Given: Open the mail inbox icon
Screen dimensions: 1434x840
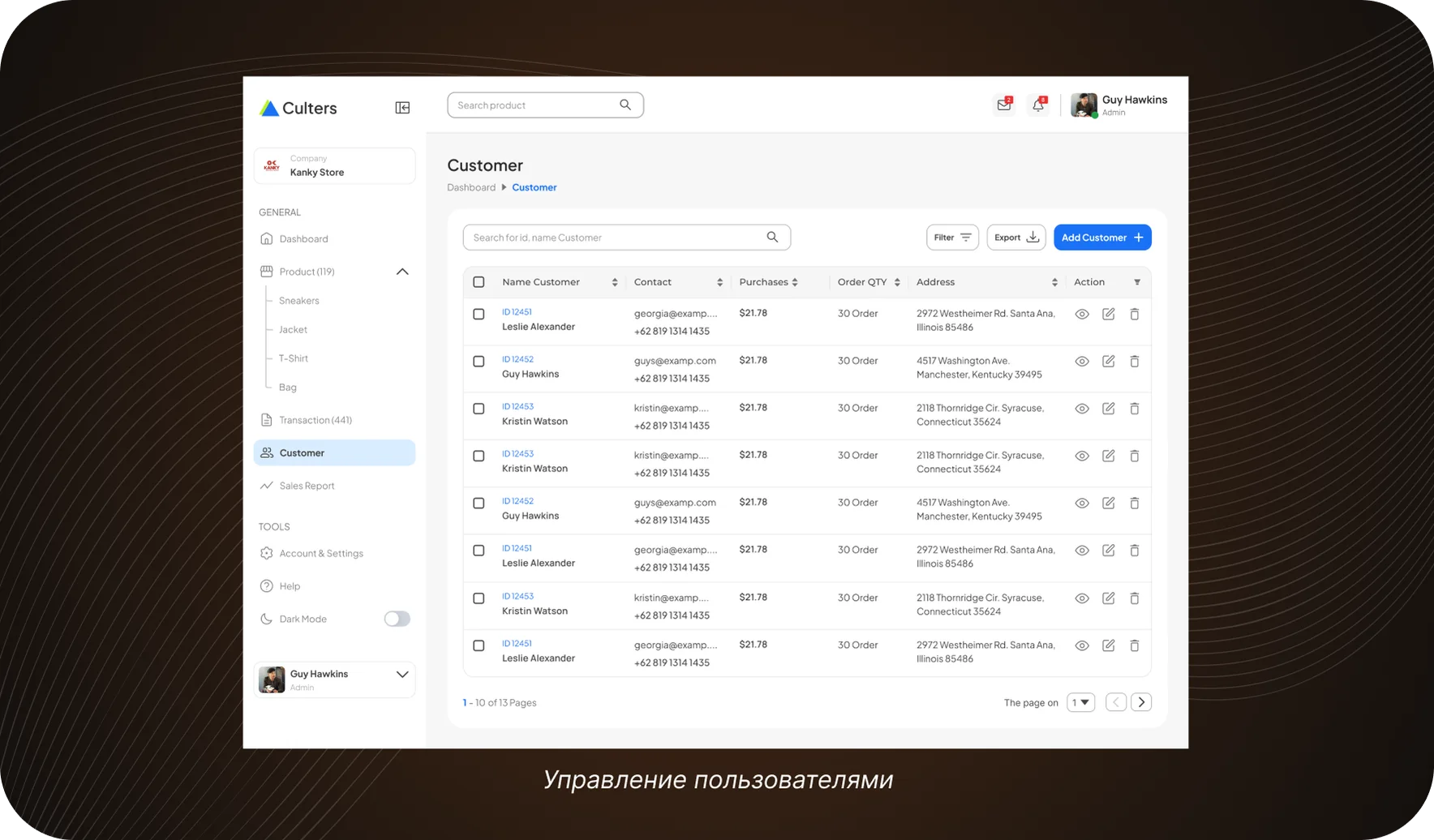Looking at the screenshot, I should 1004,105.
